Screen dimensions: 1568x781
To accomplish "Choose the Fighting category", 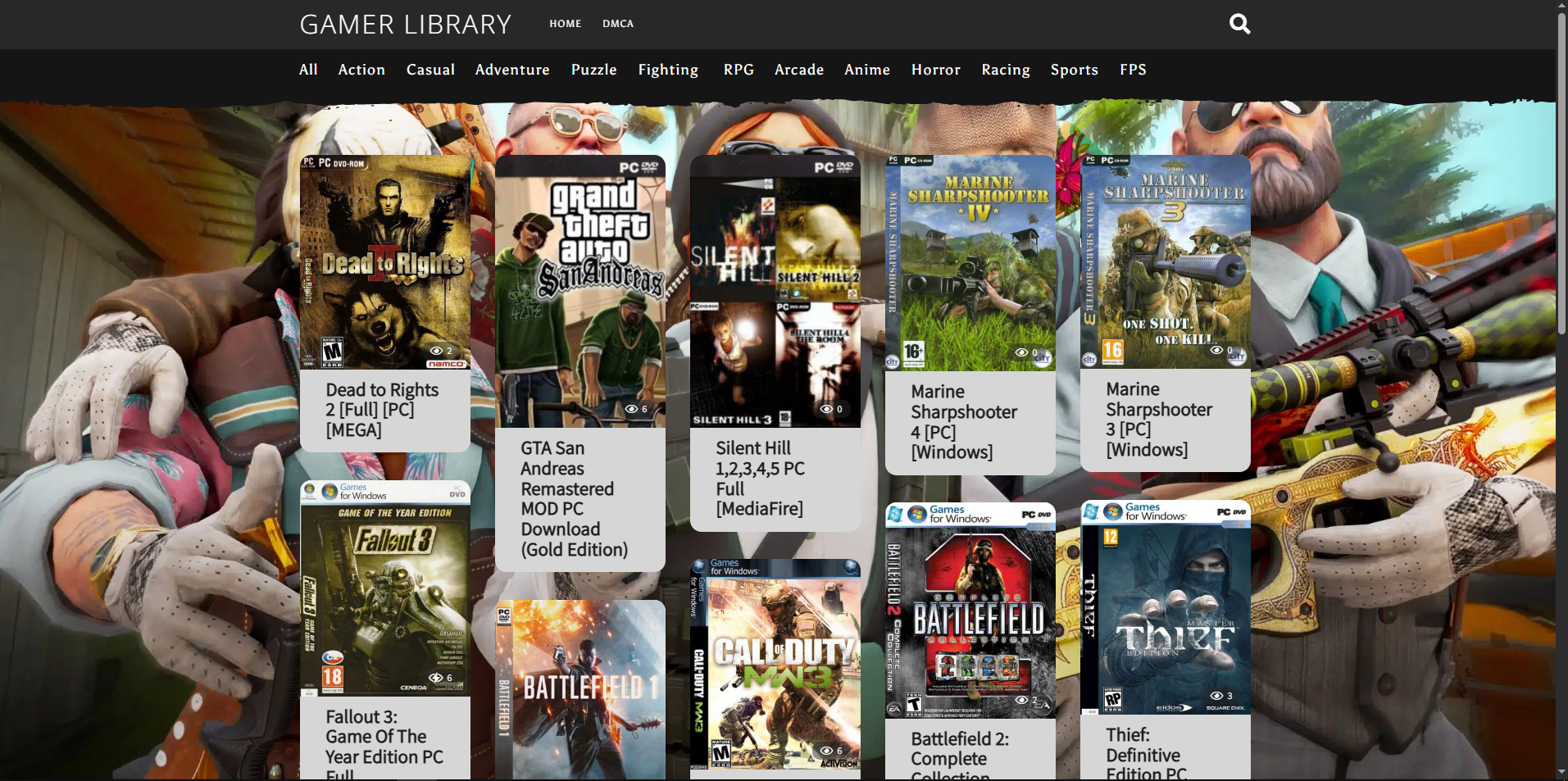I will [x=668, y=70].
